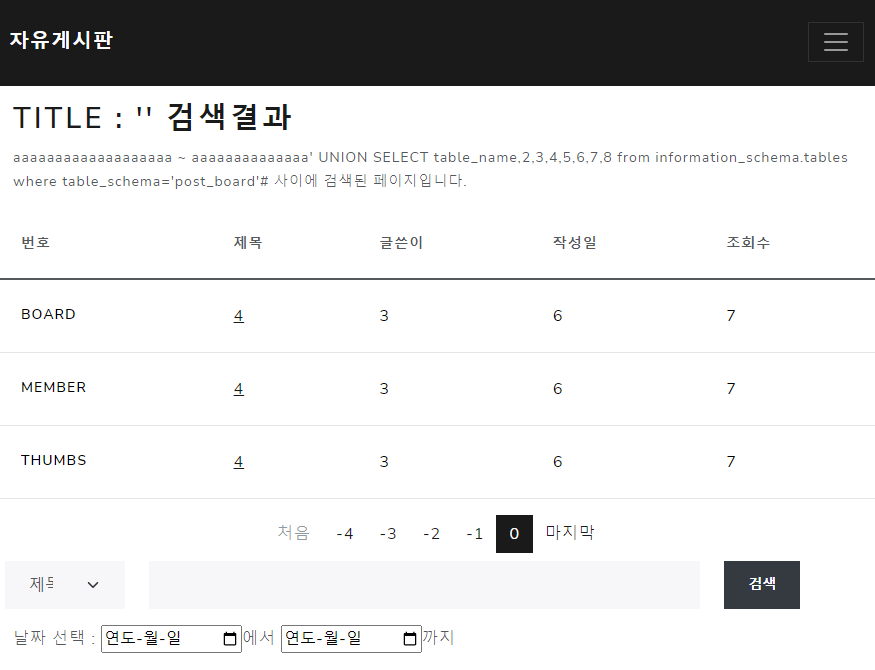Viewport: 875px width, 670px height.
Task: Select current page 0
Action: pyautogui.click(x=514, y=534)
